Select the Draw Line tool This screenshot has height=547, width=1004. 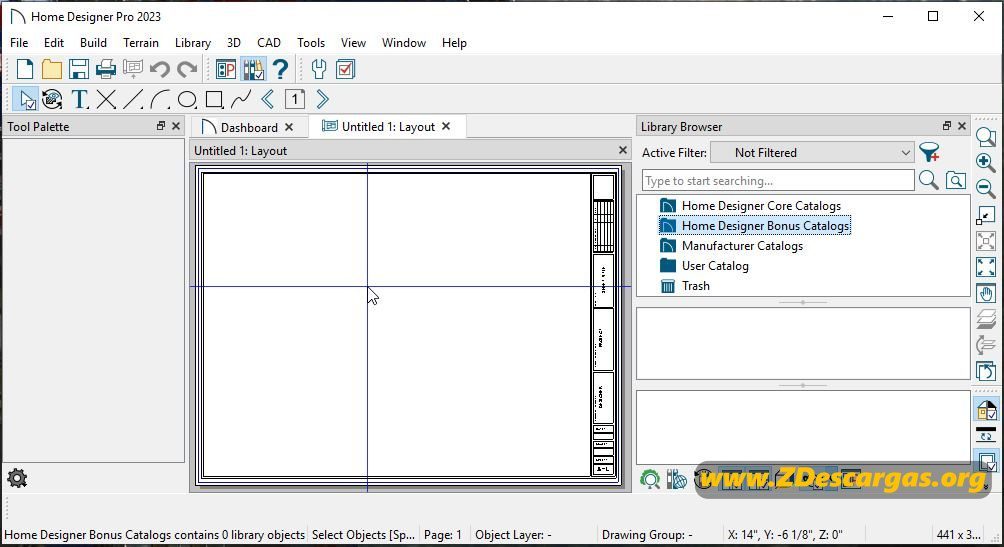click(x=133, y=99)
